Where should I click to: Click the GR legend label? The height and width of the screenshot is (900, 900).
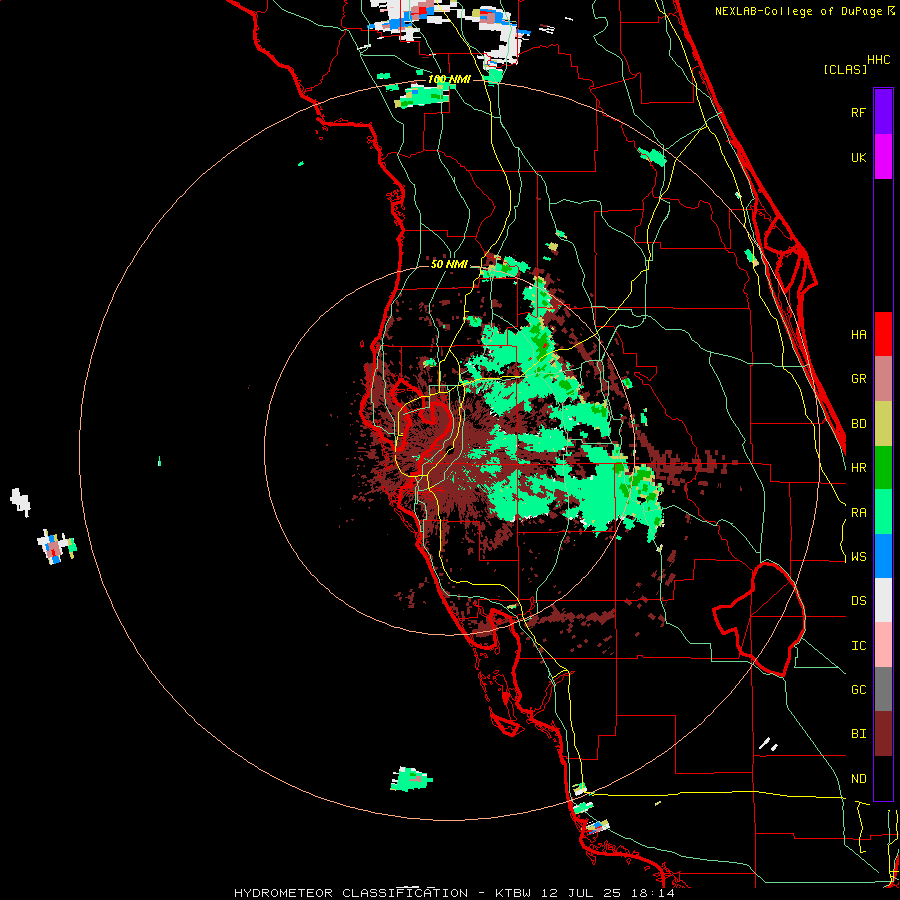[858, 379]
